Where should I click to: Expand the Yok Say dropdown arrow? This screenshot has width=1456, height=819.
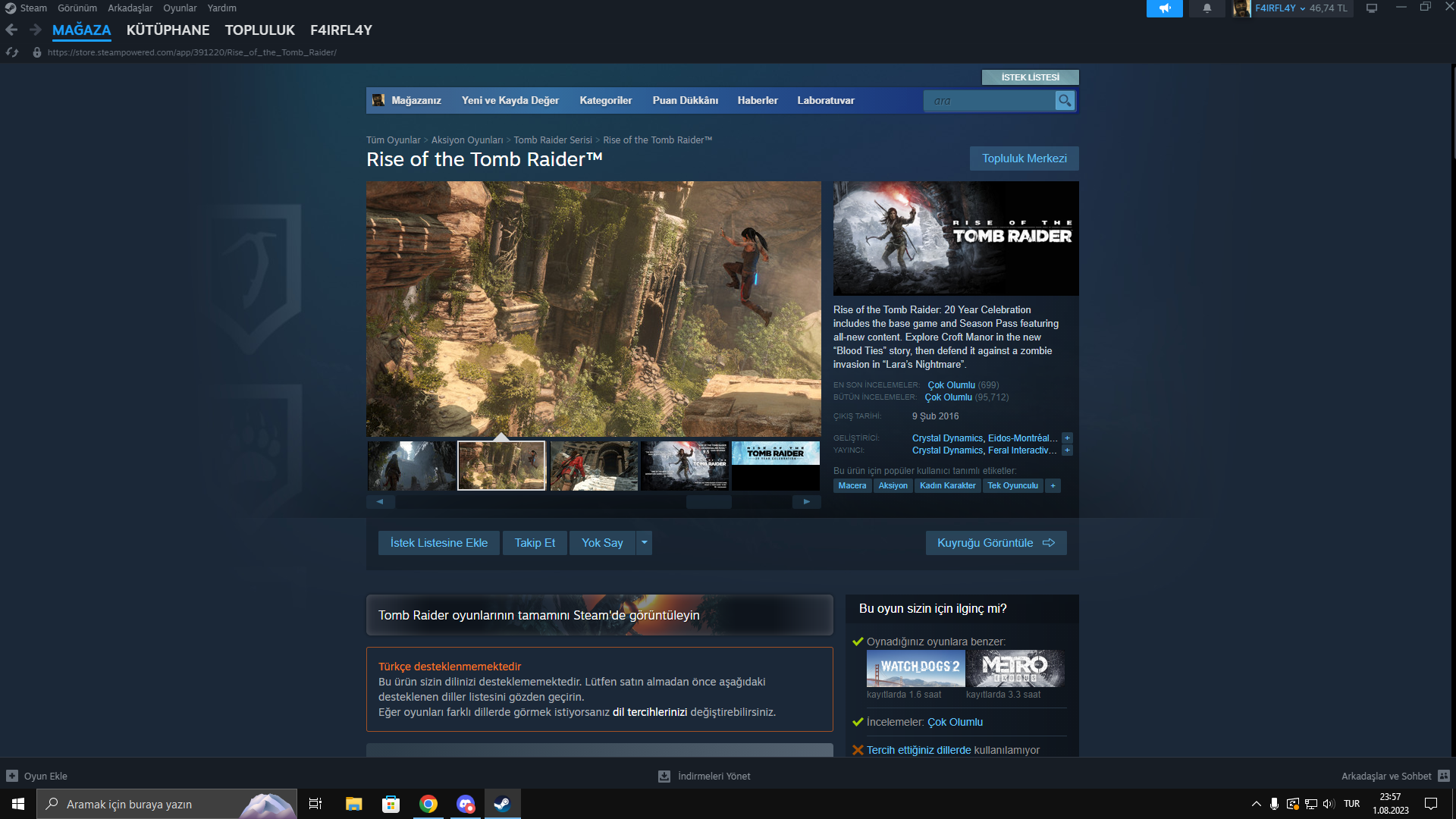click(645, 543)
